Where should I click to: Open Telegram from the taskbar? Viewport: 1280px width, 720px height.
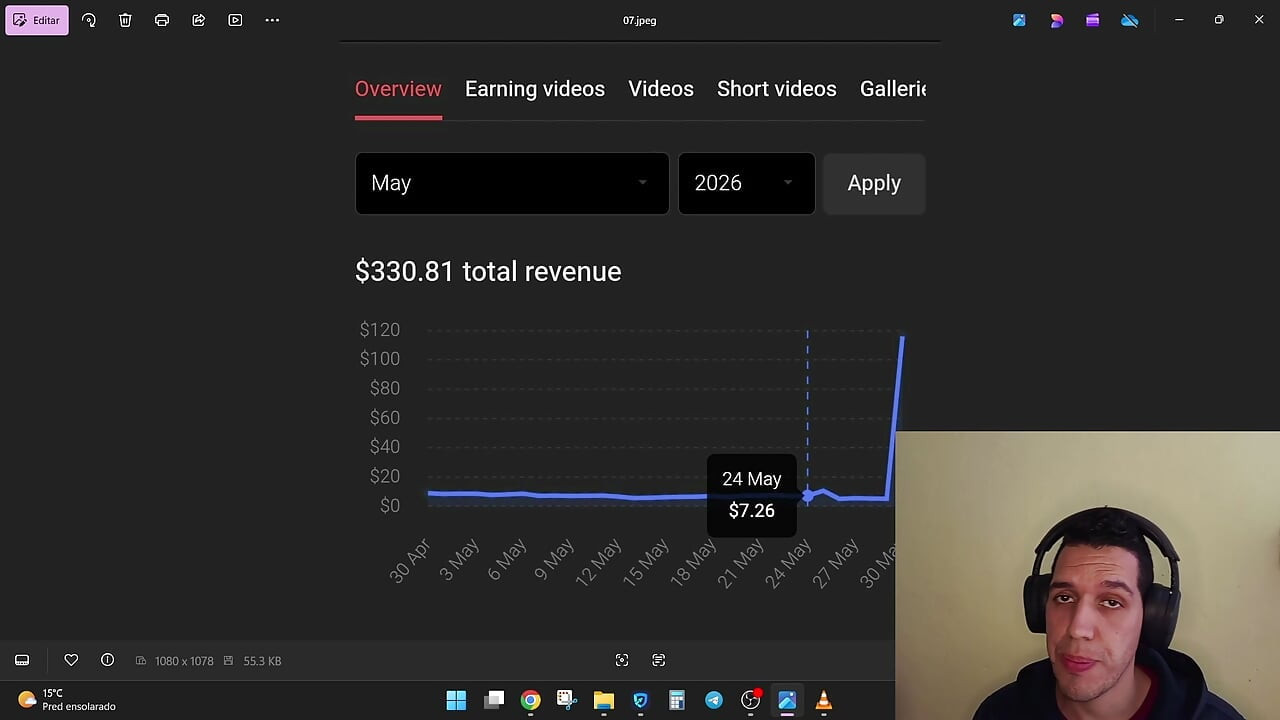pos(714,700)
